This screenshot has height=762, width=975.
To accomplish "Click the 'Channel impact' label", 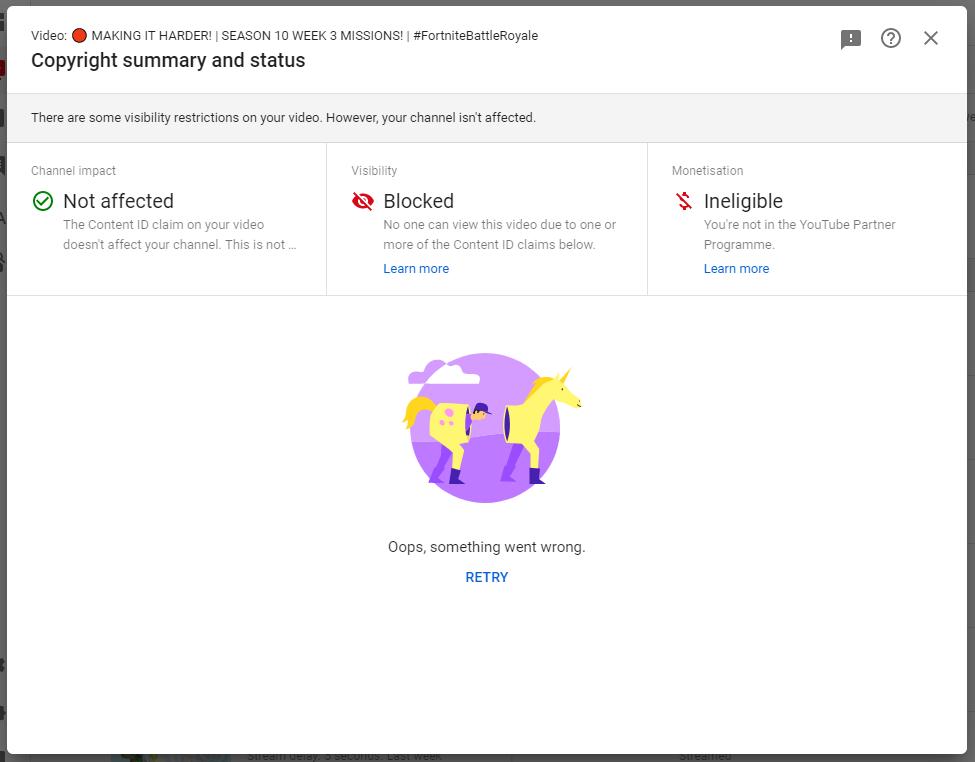I will tap(73, 170).
